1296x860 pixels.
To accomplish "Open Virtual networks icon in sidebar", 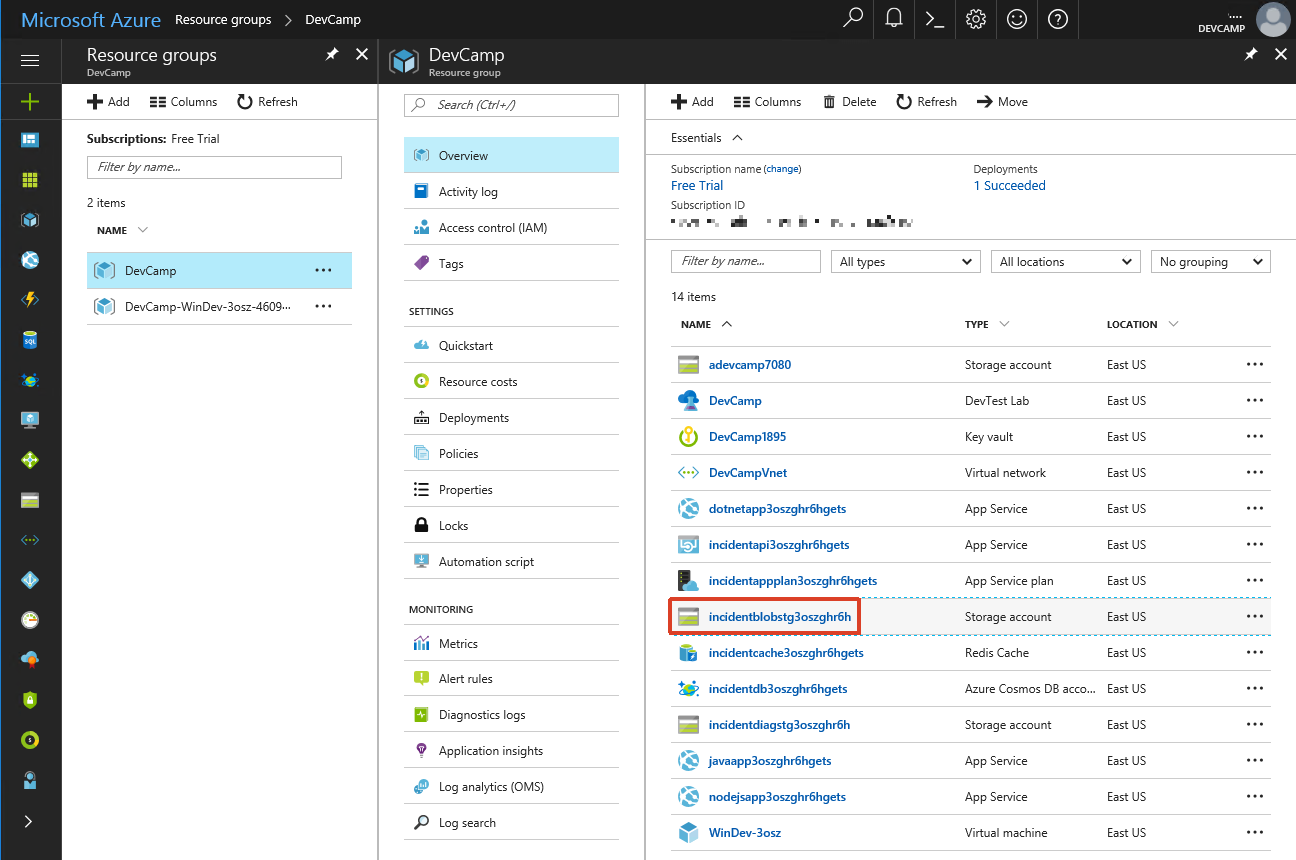I will tap(30, 540).
